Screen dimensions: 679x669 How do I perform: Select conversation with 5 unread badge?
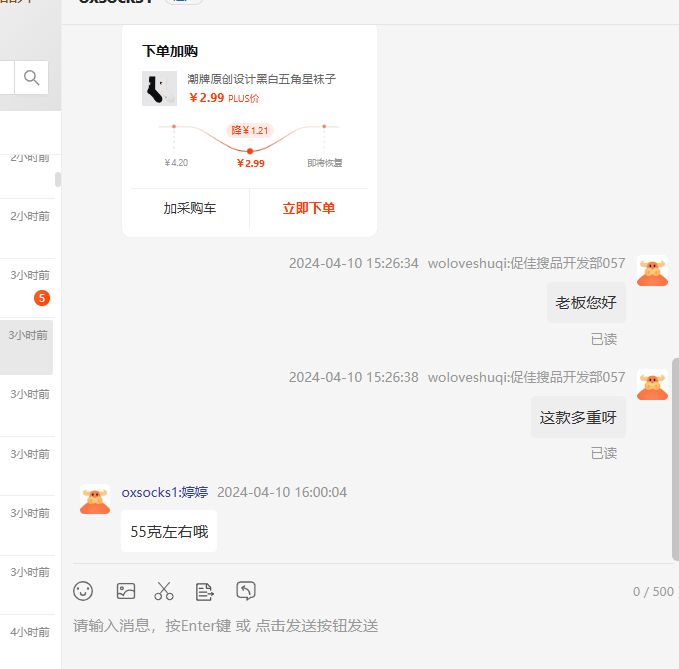point(28,285)
